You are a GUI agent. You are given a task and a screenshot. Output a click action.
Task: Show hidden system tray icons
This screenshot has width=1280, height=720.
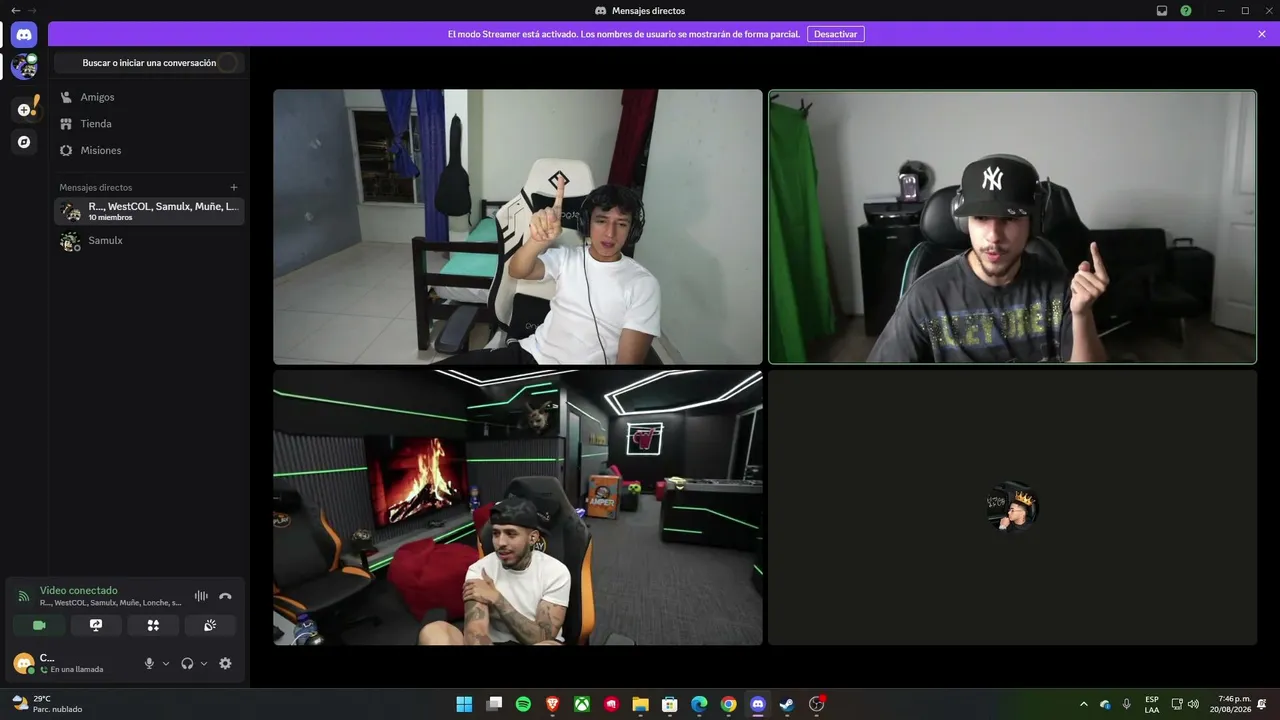(x=1083, y=704)
